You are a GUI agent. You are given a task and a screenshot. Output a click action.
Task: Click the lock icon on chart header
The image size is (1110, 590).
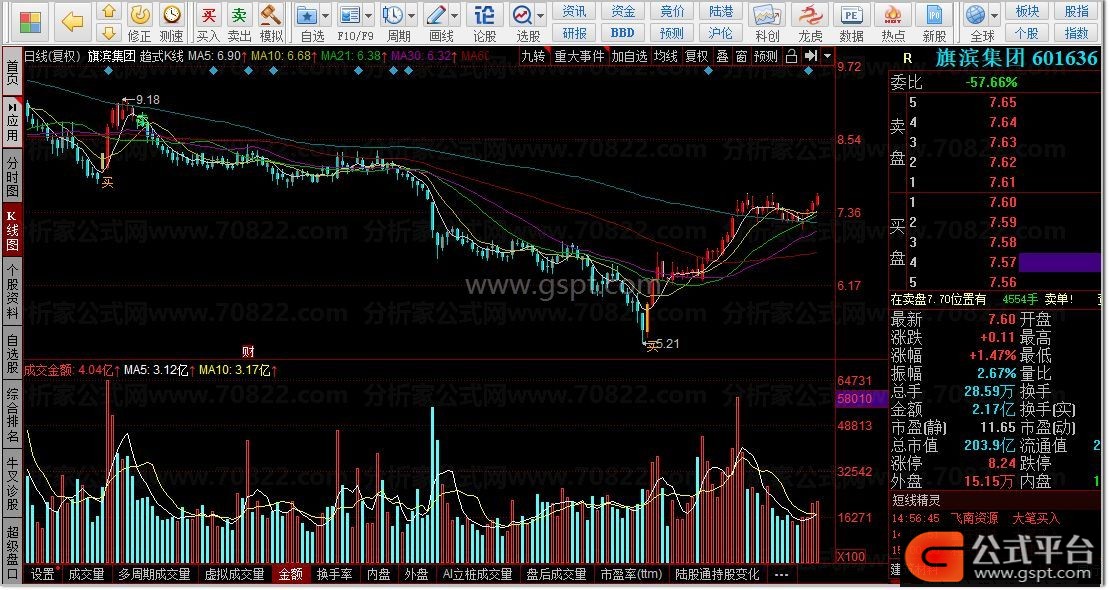coord(791,56)
